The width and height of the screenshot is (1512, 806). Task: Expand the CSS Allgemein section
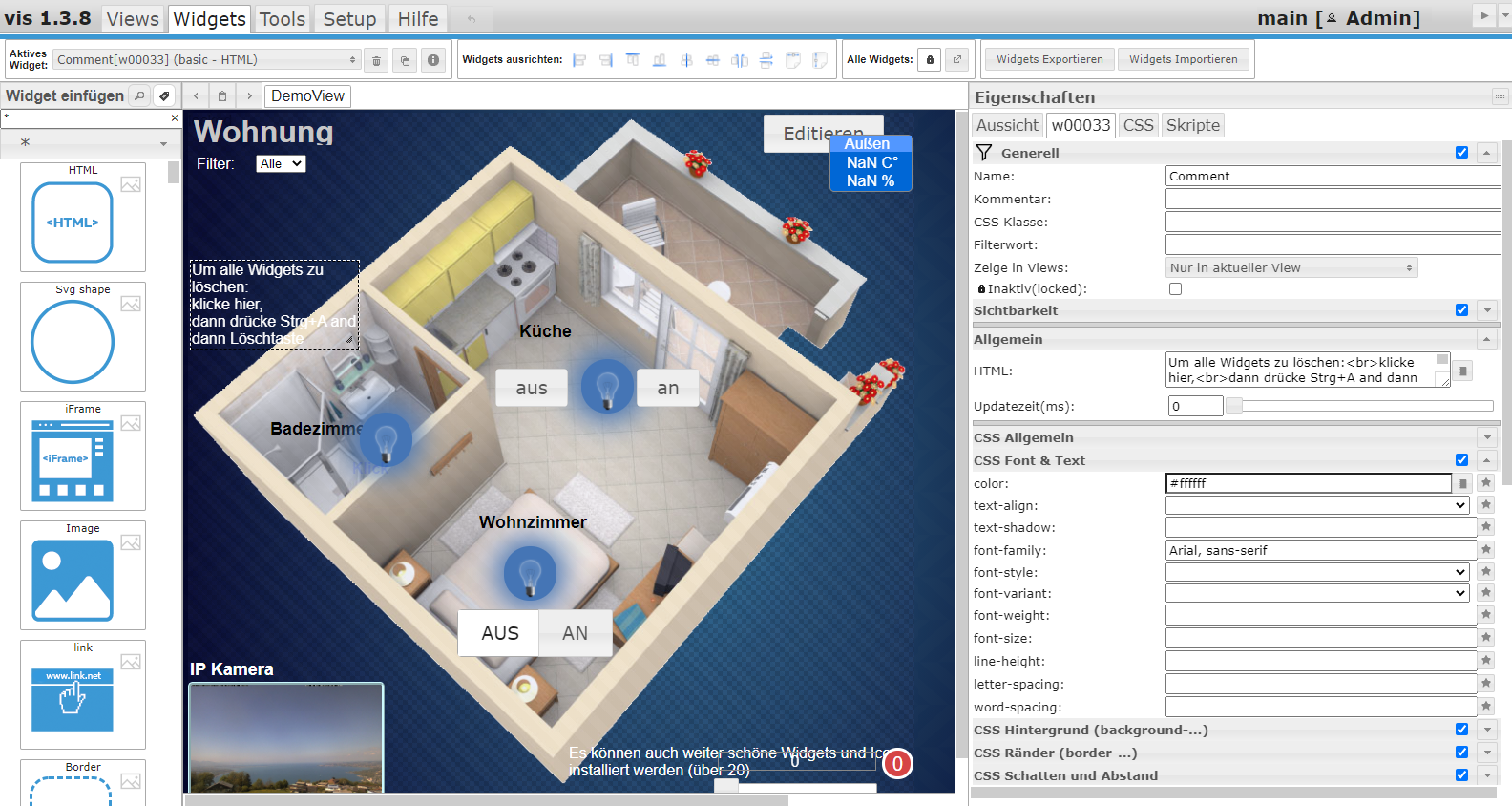(x=1486, y=437)
